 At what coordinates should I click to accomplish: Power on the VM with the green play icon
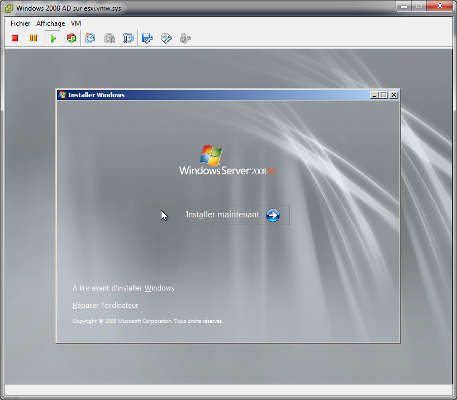tap(53, 38)
